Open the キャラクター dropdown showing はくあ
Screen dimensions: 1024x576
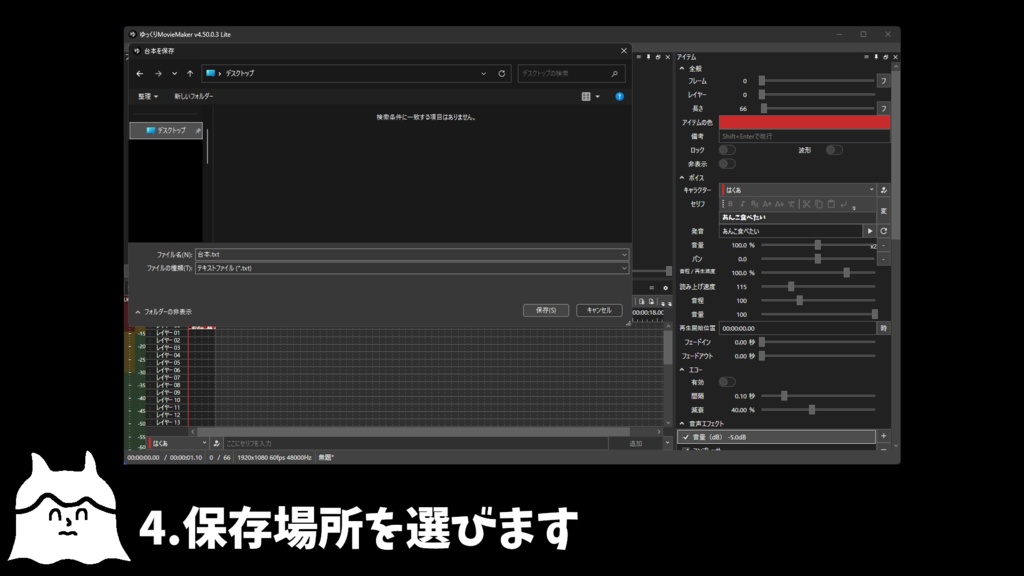coord(797,190)
